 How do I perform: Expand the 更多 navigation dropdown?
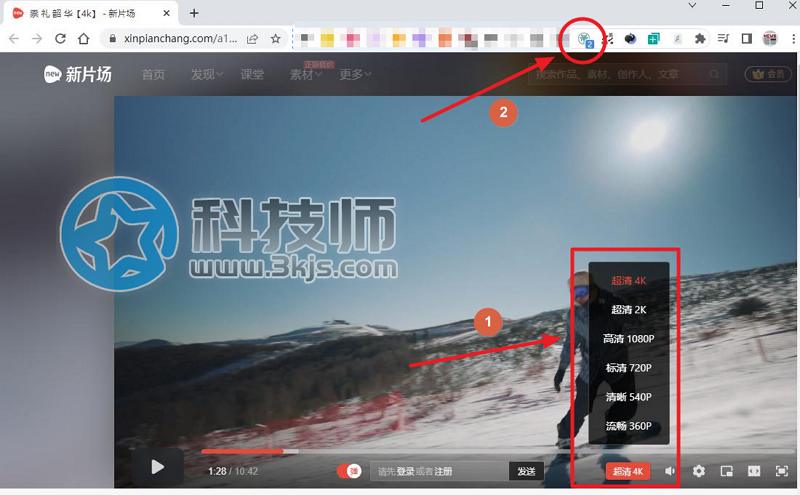tap(355, 75)
